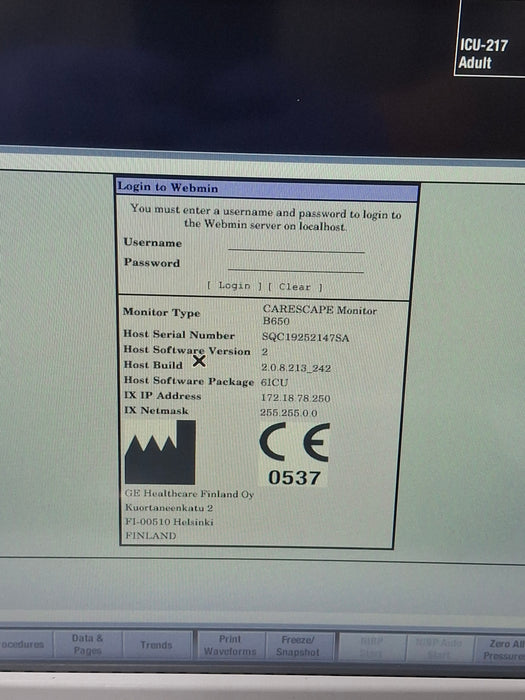Viewport: 525px width, 700px height.
Task: Open the Data & Pages menu
Action: [x=88, y=644]
